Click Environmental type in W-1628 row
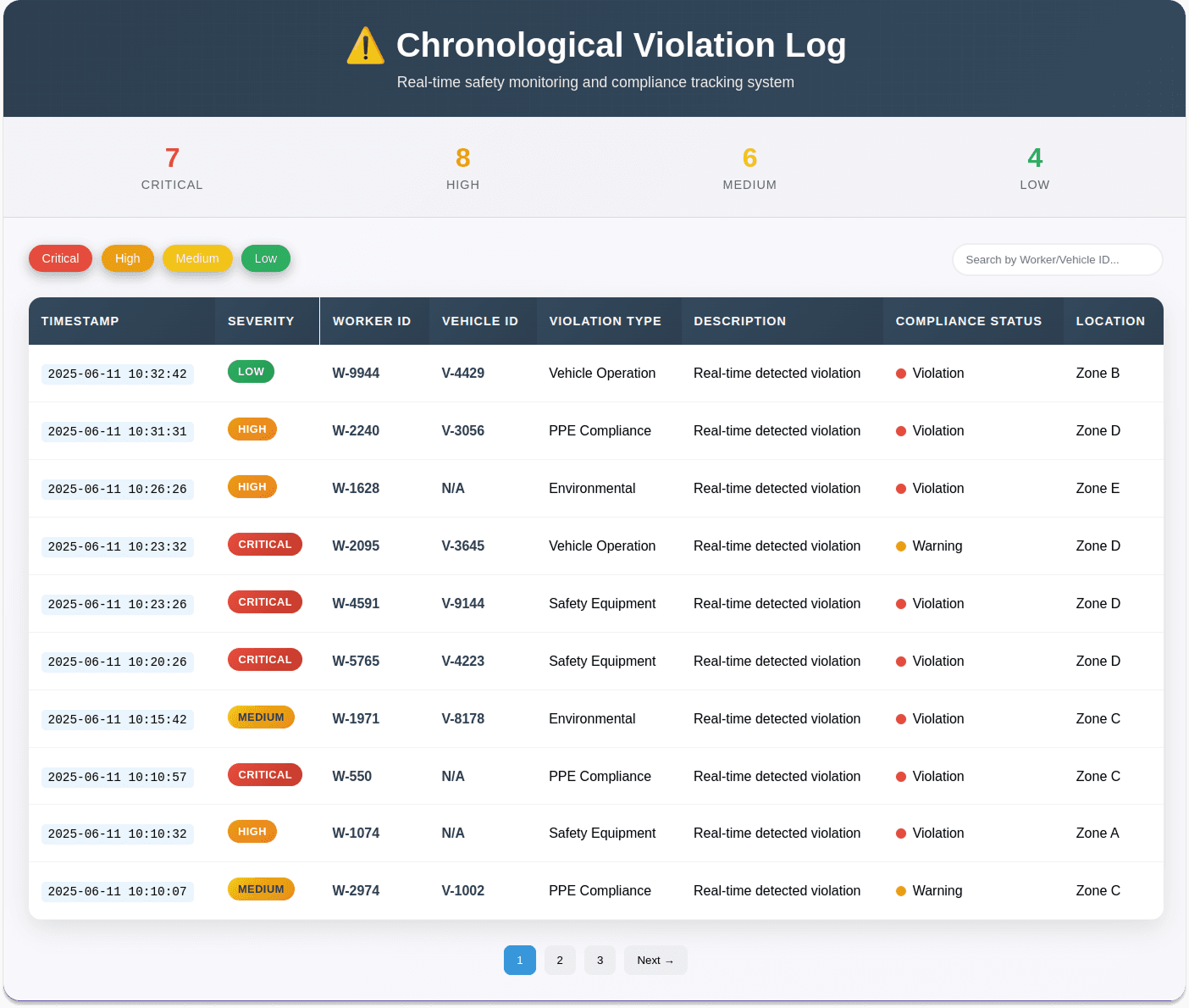 point(592,489)
